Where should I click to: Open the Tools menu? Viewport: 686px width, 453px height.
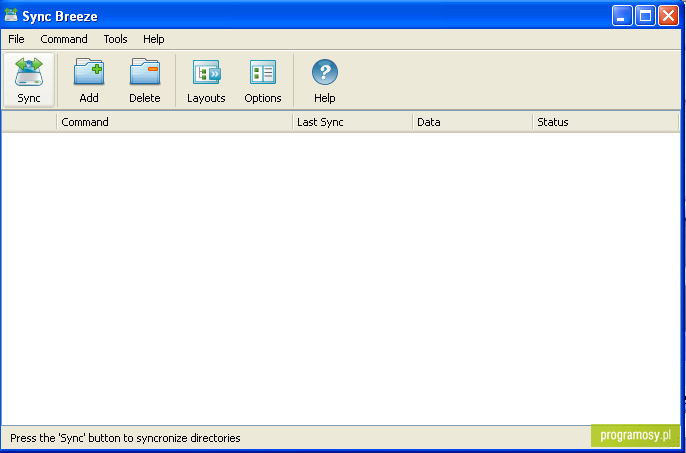click(x=116, y=39)
